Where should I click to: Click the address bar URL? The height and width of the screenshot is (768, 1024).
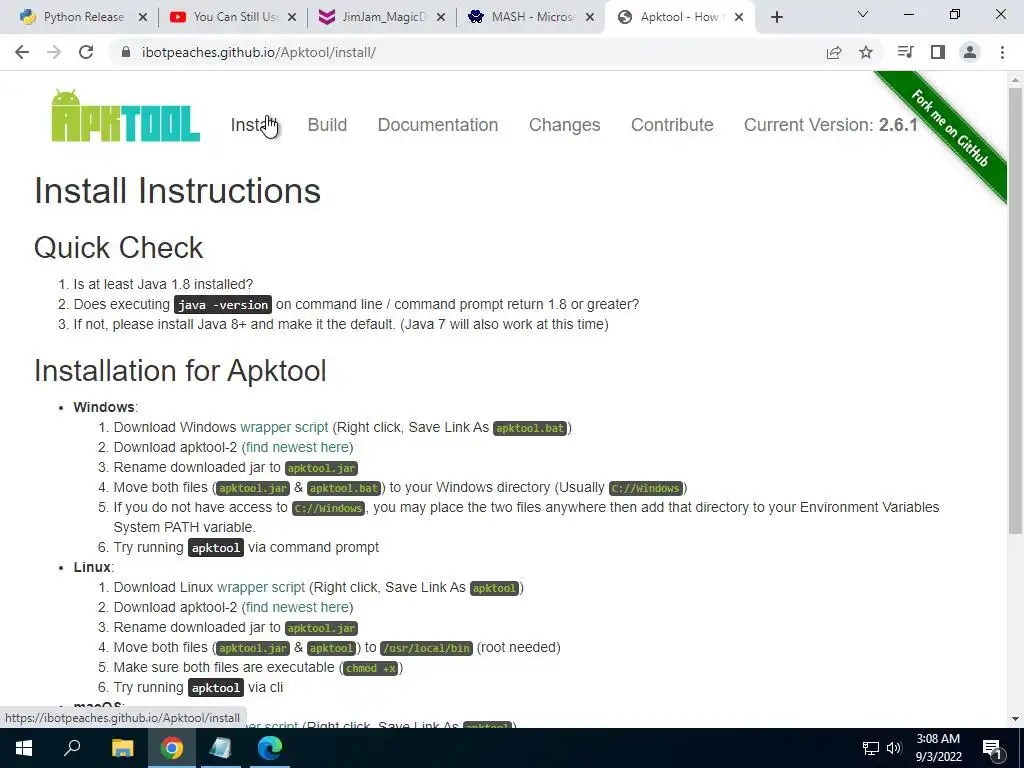(259, 52)
